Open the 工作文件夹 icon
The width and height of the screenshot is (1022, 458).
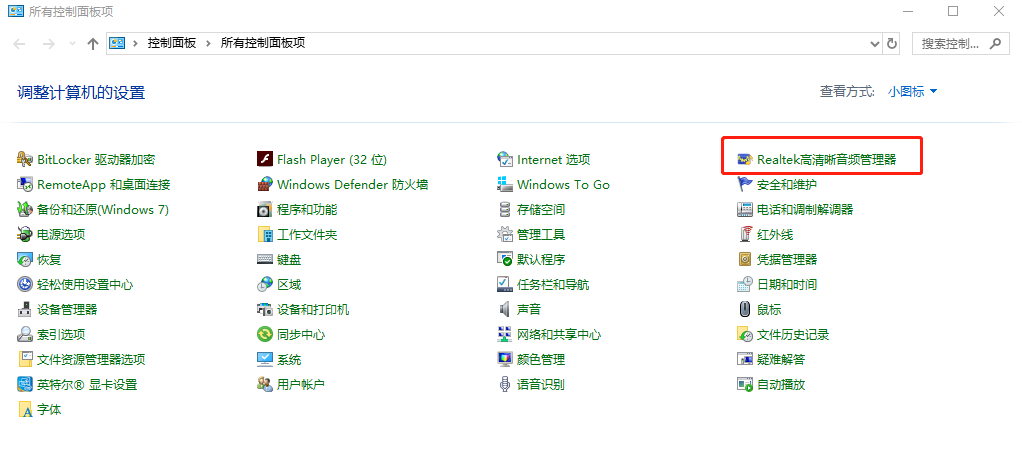(265, 235)
